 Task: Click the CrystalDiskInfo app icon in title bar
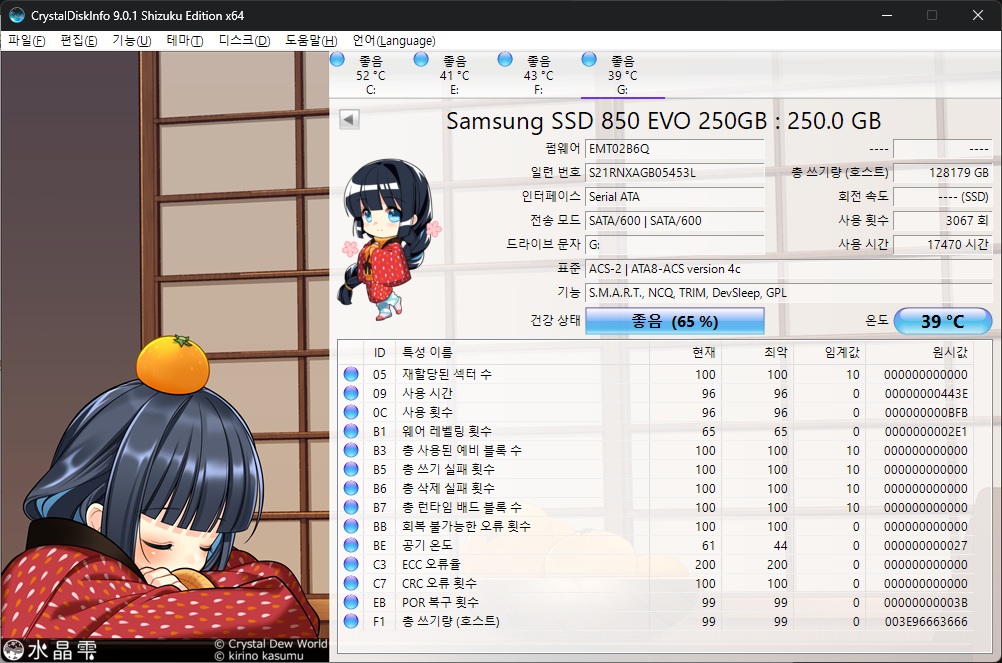(17, 15)
